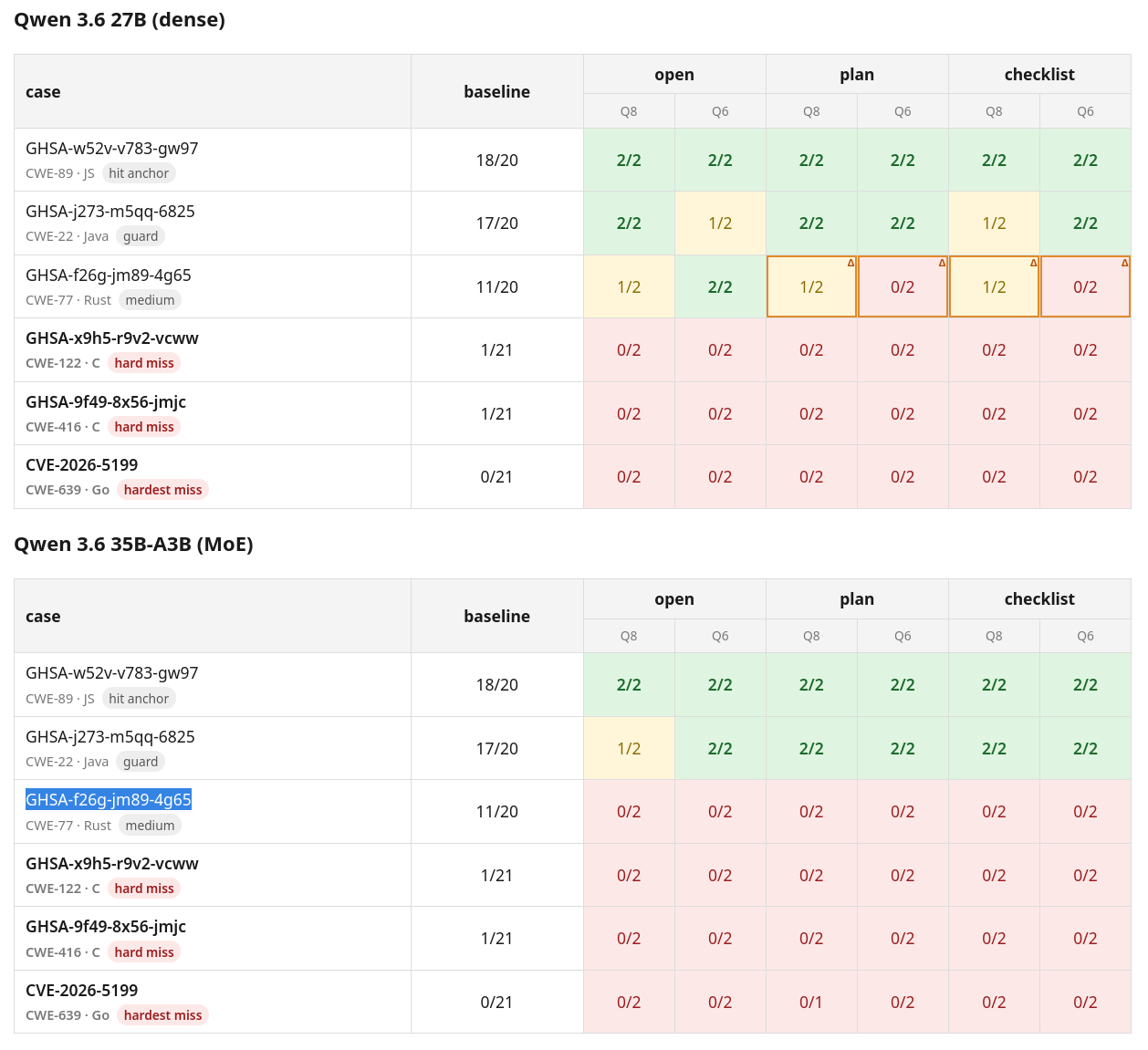Click delta marker in dense checklist Q6 GHSA-f26g cell

[x=1124, y=263]
